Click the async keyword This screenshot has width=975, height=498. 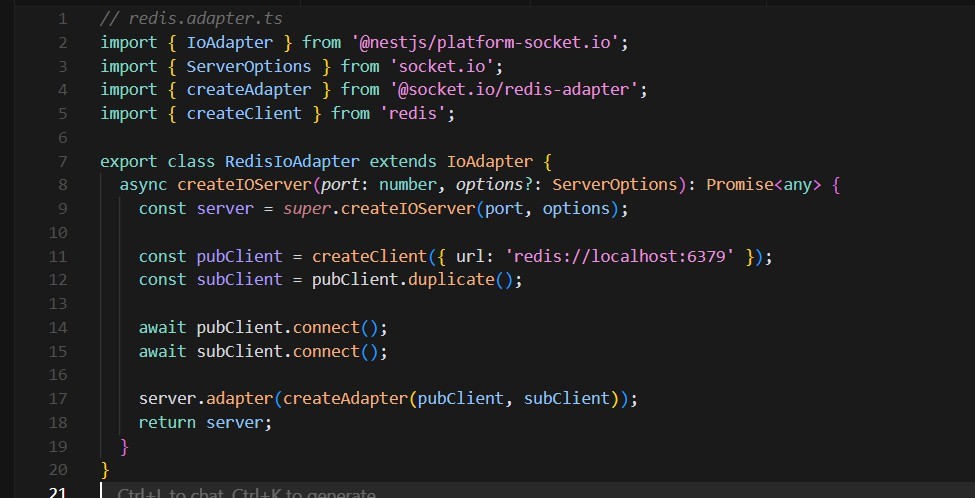(144, 185)
